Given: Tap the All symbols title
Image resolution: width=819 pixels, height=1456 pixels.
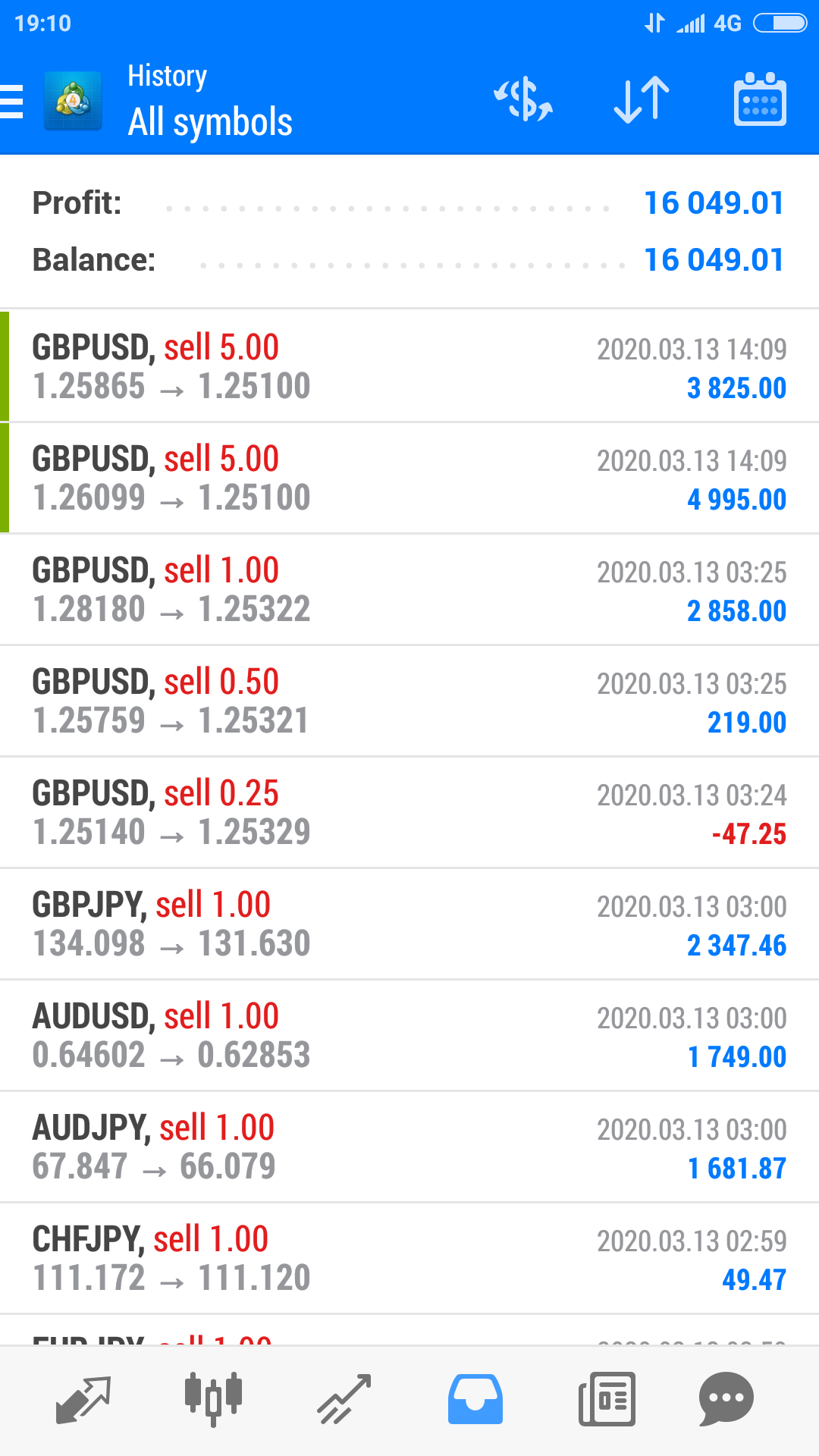Looking at the screenshot, I should coord(210,122).
